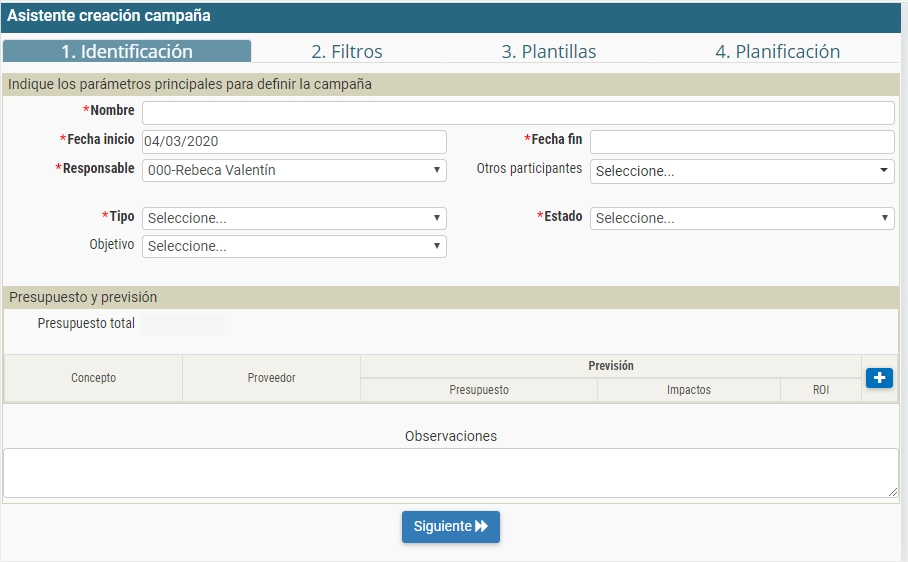The width and height of the screenshot is (908, 562).
Task: Expand the Objetivo dropdown
Action: [x=294, y=246]
